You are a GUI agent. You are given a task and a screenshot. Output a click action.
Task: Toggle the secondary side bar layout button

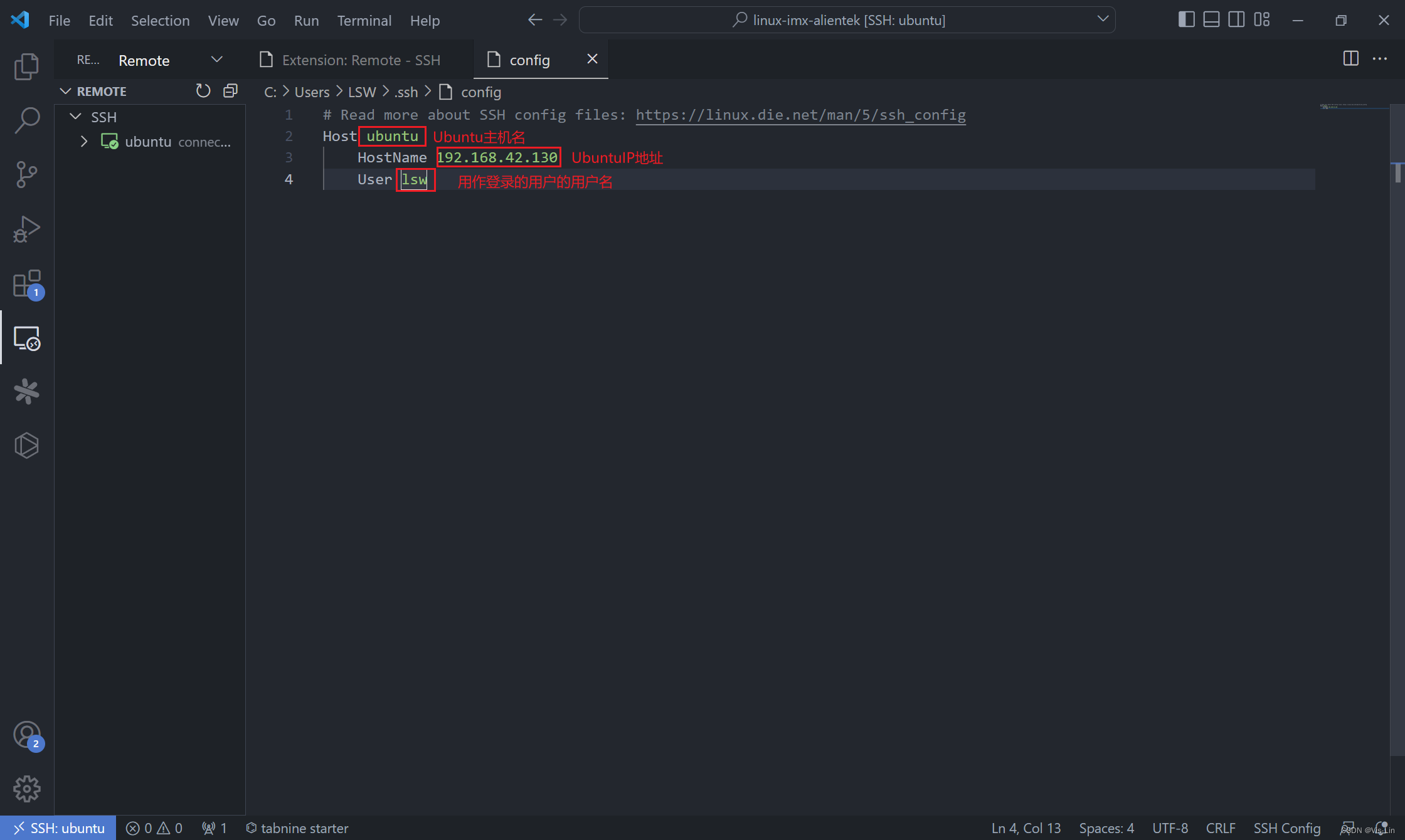(1236, 20)
